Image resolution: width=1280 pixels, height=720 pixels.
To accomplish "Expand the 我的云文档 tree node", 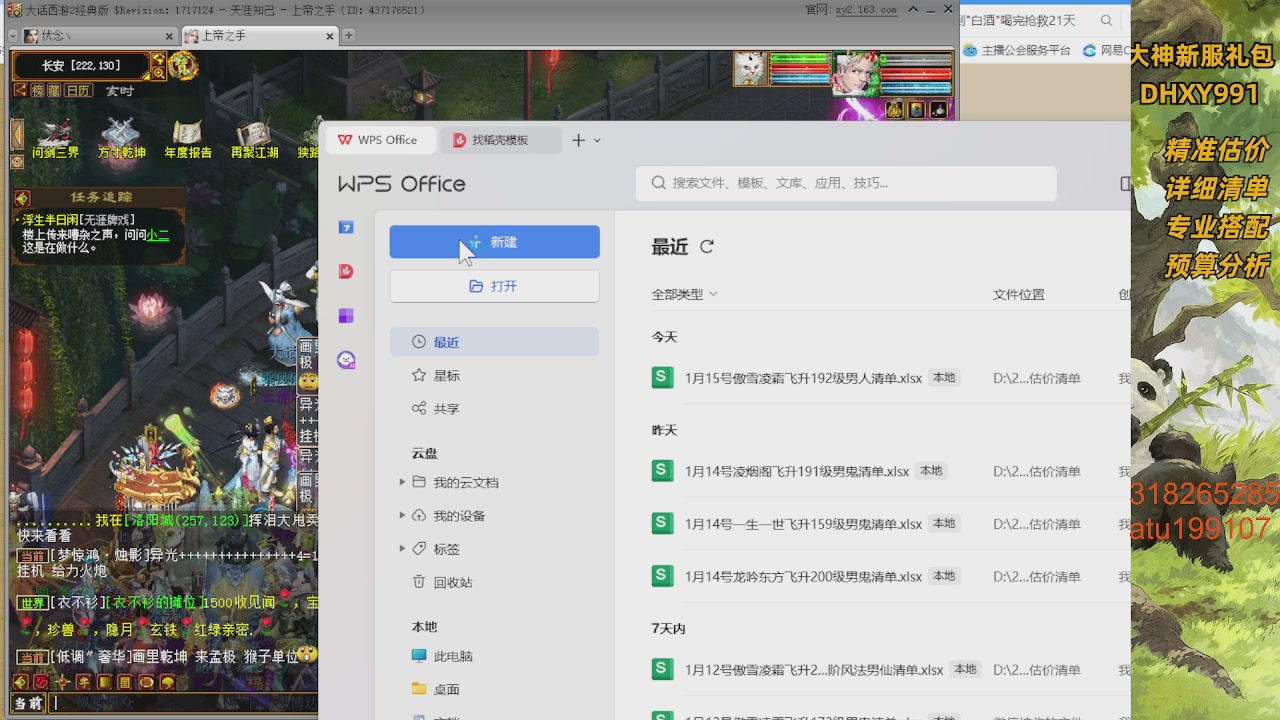I will pos(403,482).
